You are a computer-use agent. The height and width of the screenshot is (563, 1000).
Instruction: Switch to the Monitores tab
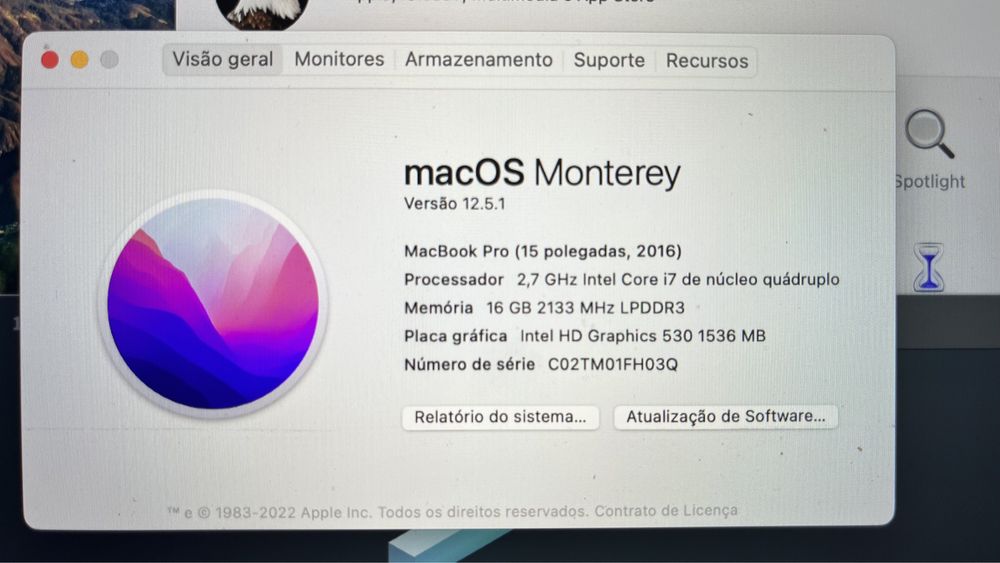pyautogui.click(x=339, y=59)
